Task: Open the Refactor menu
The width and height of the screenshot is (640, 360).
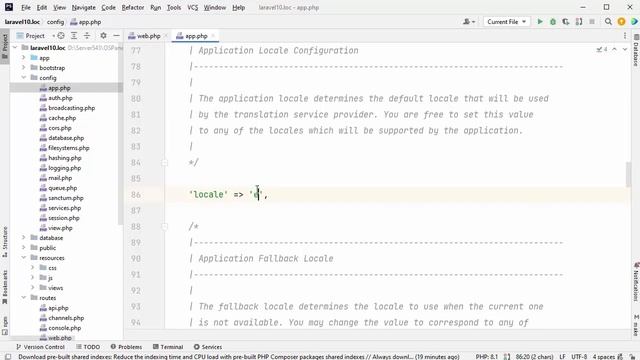Action: 133,7
